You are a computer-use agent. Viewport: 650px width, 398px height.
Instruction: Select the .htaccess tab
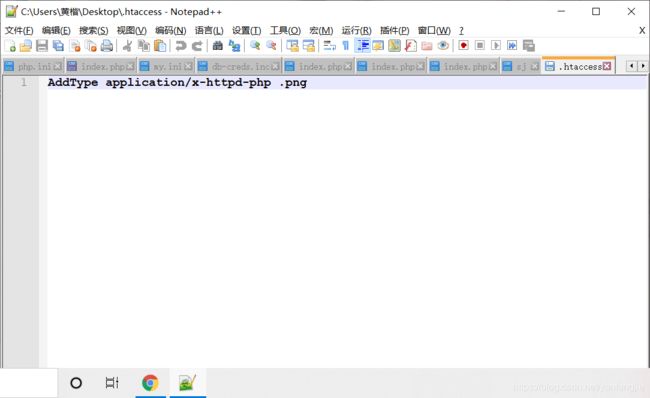tap(578, 66)
